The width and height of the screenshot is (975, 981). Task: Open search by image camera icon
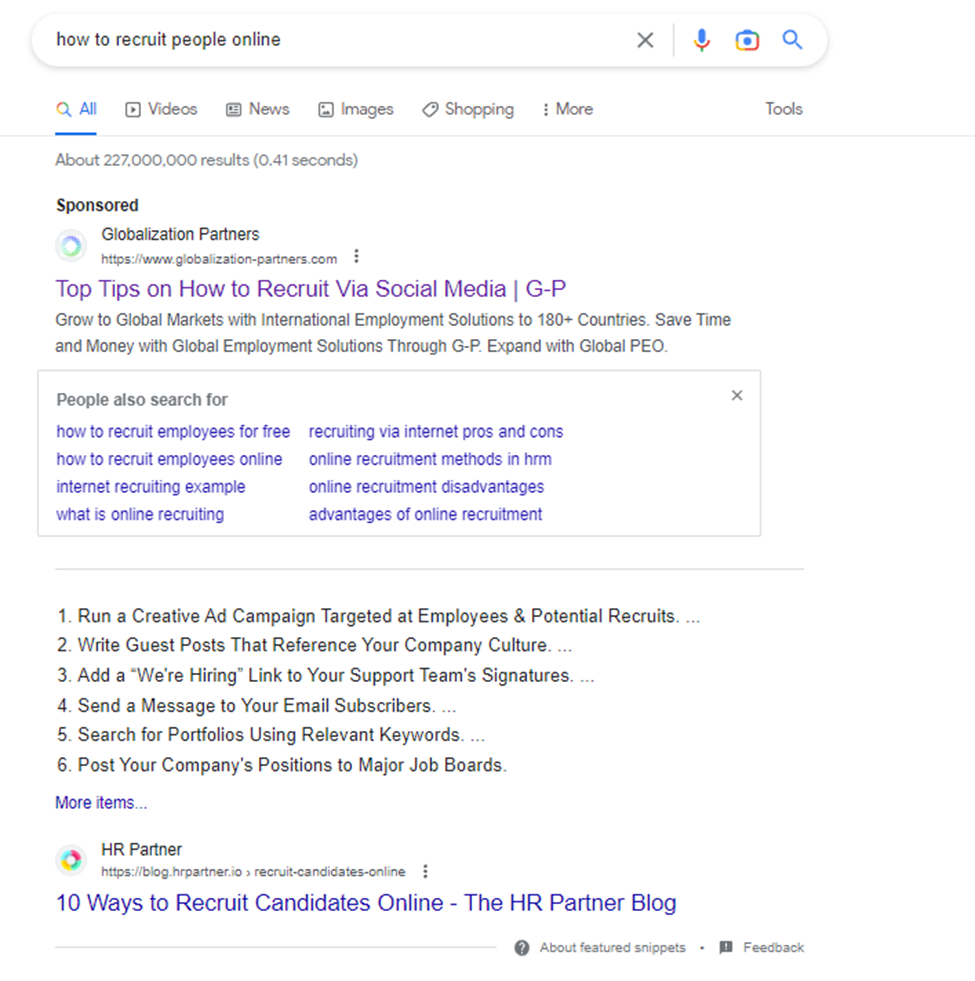coord(747,40)
